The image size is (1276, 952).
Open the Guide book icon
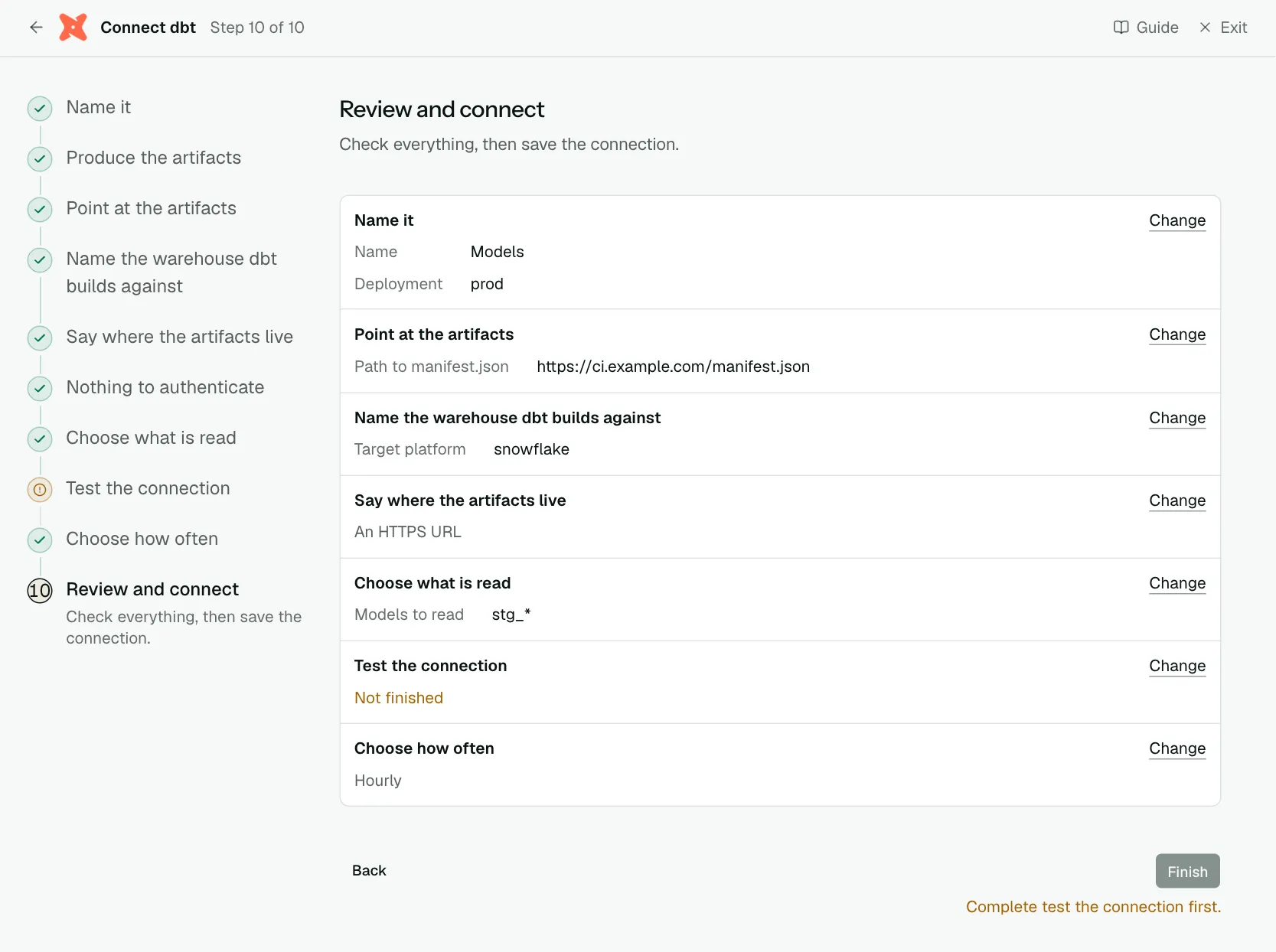coord(1121,28)
